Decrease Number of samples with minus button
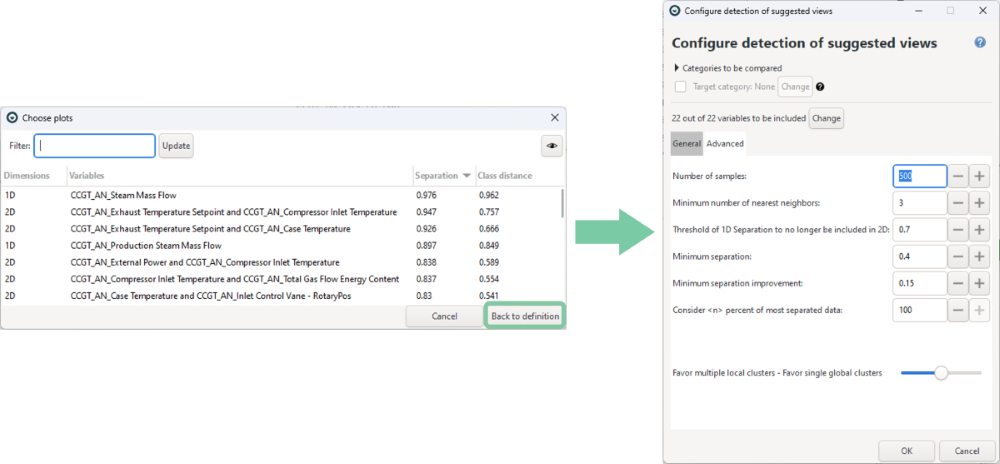 coord(958,176)
